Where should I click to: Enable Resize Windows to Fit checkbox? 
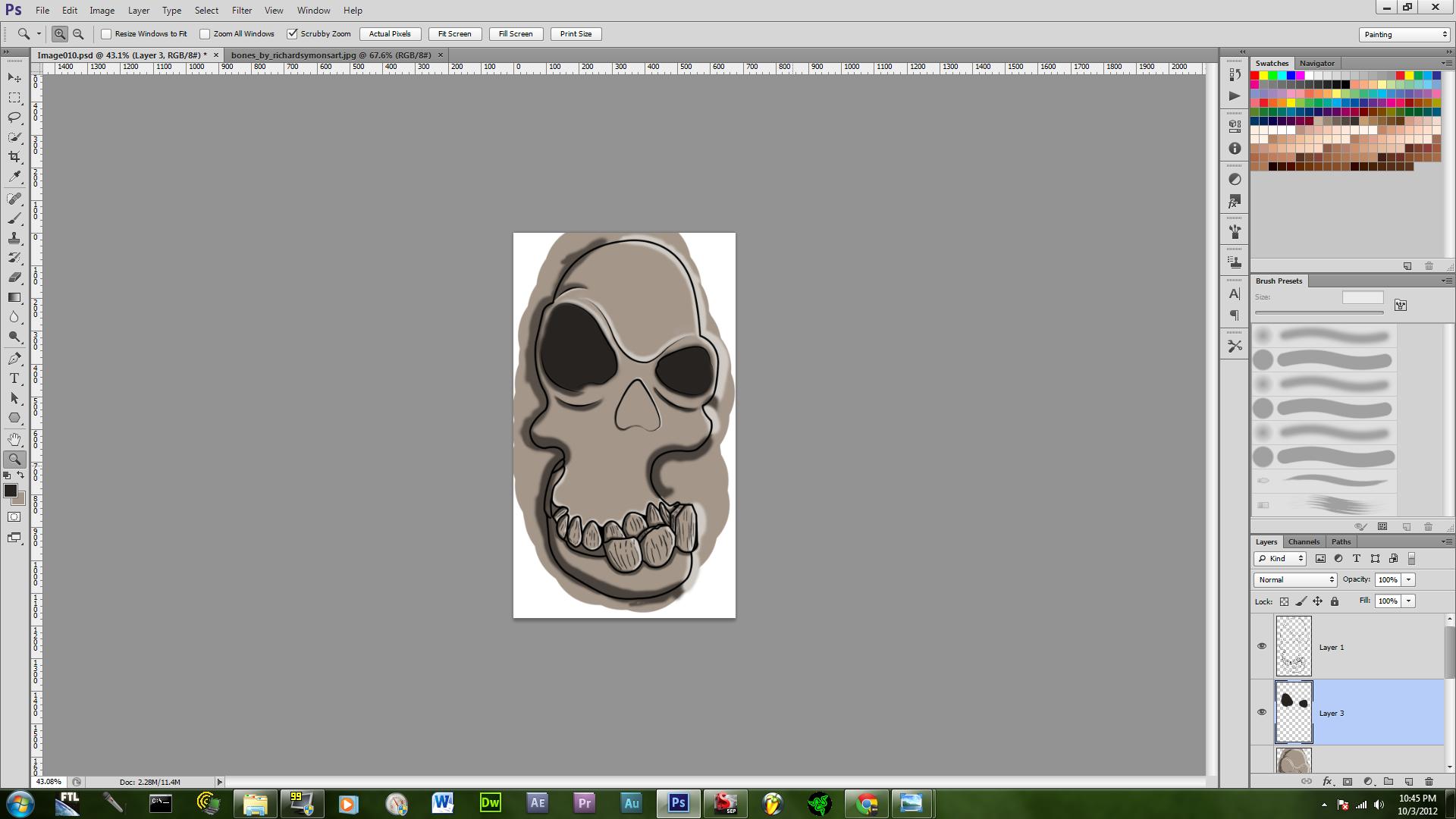coord(106,34)
